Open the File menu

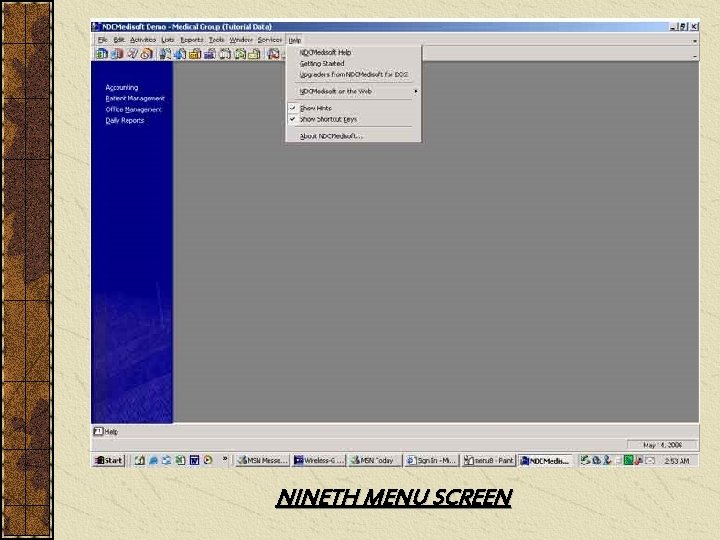click(102, 40)
